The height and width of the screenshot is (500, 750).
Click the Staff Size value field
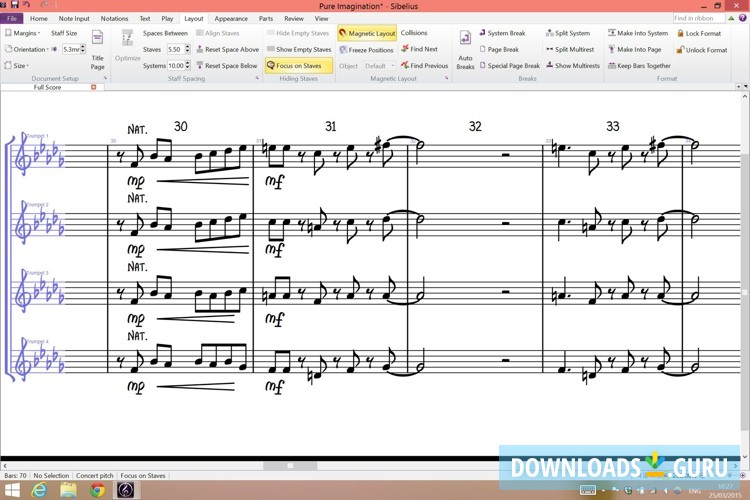(x=71, y=49)
